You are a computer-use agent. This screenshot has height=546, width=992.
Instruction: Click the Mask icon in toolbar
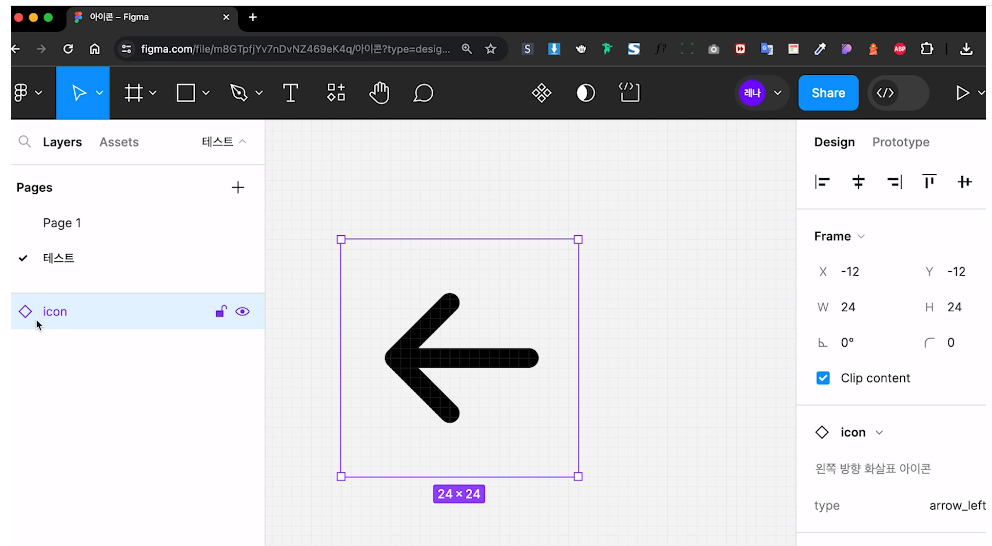[x=586, y=93]
